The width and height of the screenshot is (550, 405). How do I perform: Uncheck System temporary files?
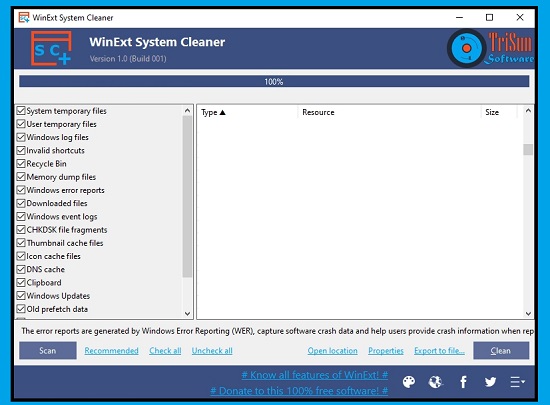click(x=21, y=111)
